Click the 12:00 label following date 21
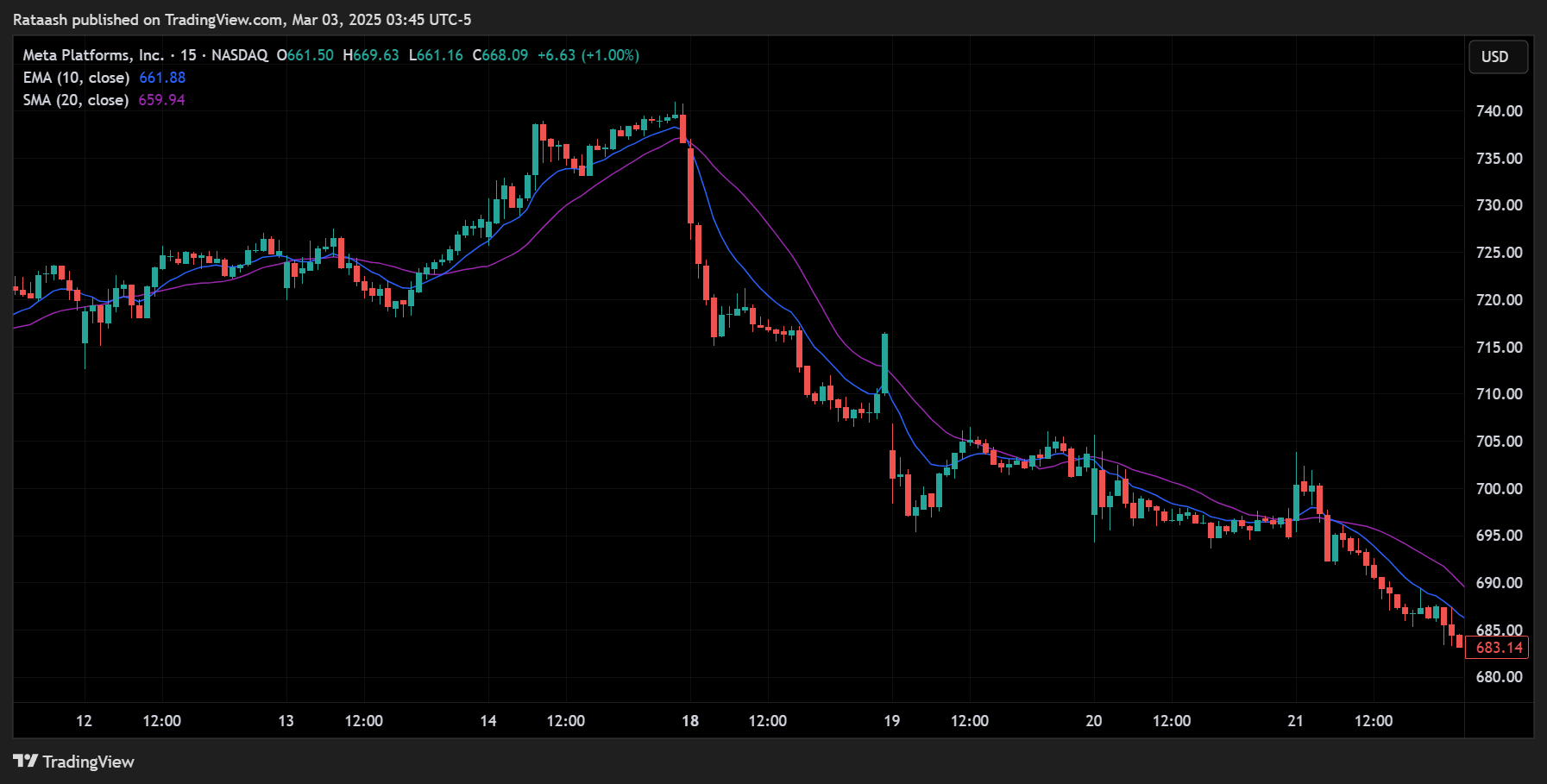 coord(1374,721)
